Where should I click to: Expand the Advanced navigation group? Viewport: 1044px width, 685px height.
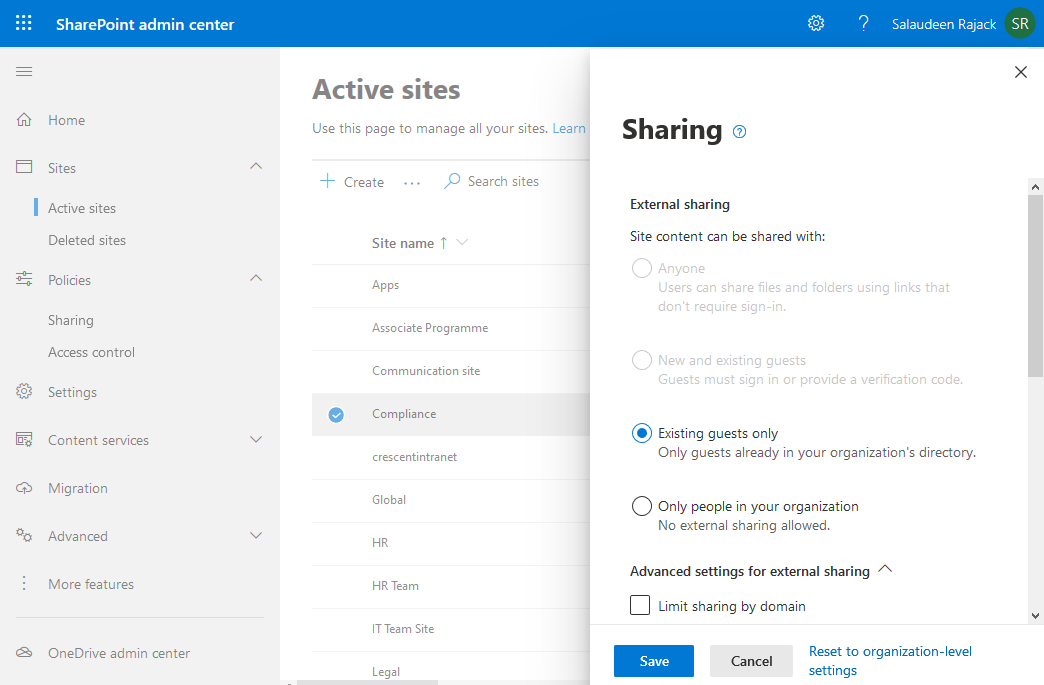click(256, 536)
